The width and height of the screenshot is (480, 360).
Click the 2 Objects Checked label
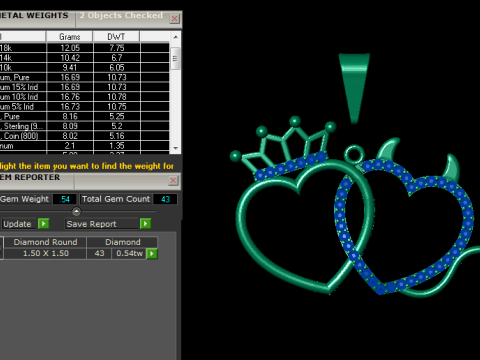click(121, 16)
